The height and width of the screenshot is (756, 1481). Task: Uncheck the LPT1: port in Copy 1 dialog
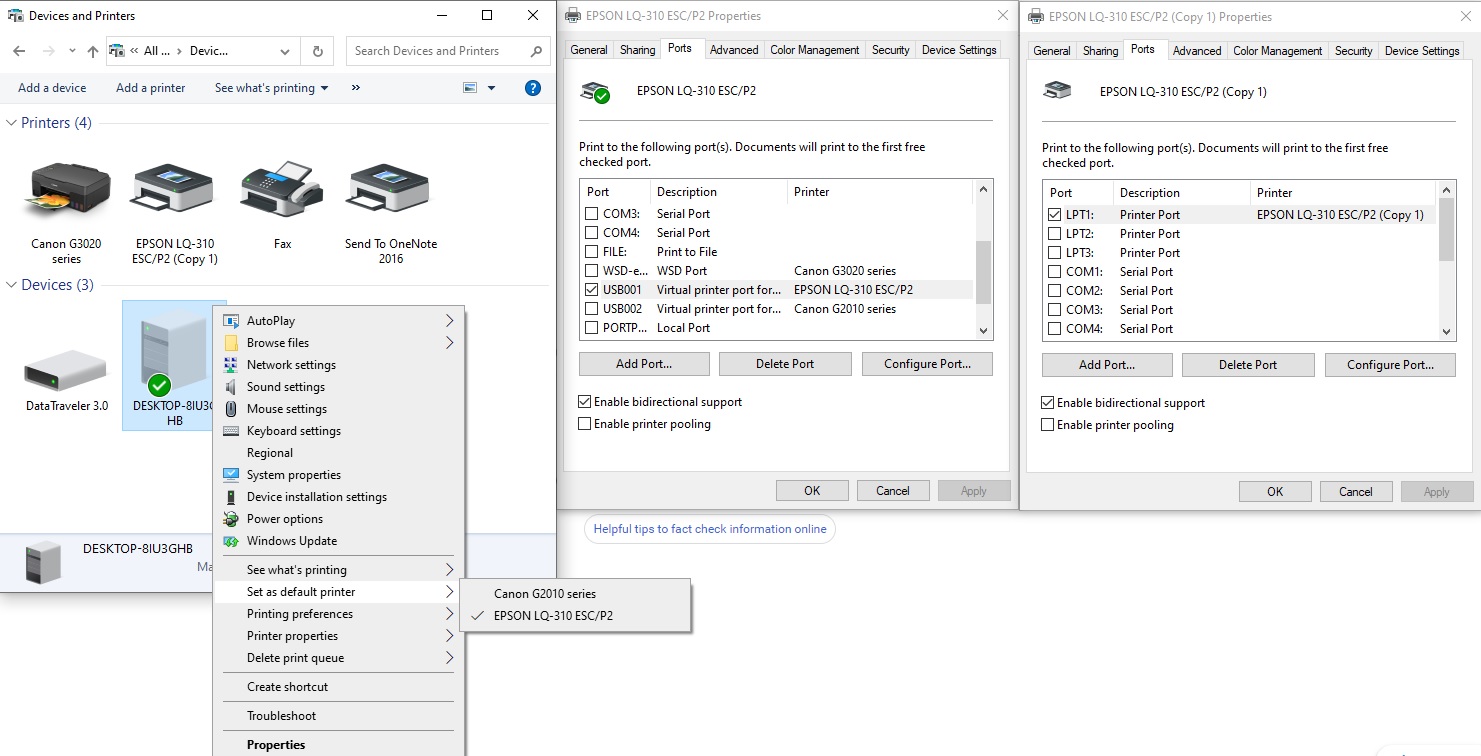click(1055, 215)
